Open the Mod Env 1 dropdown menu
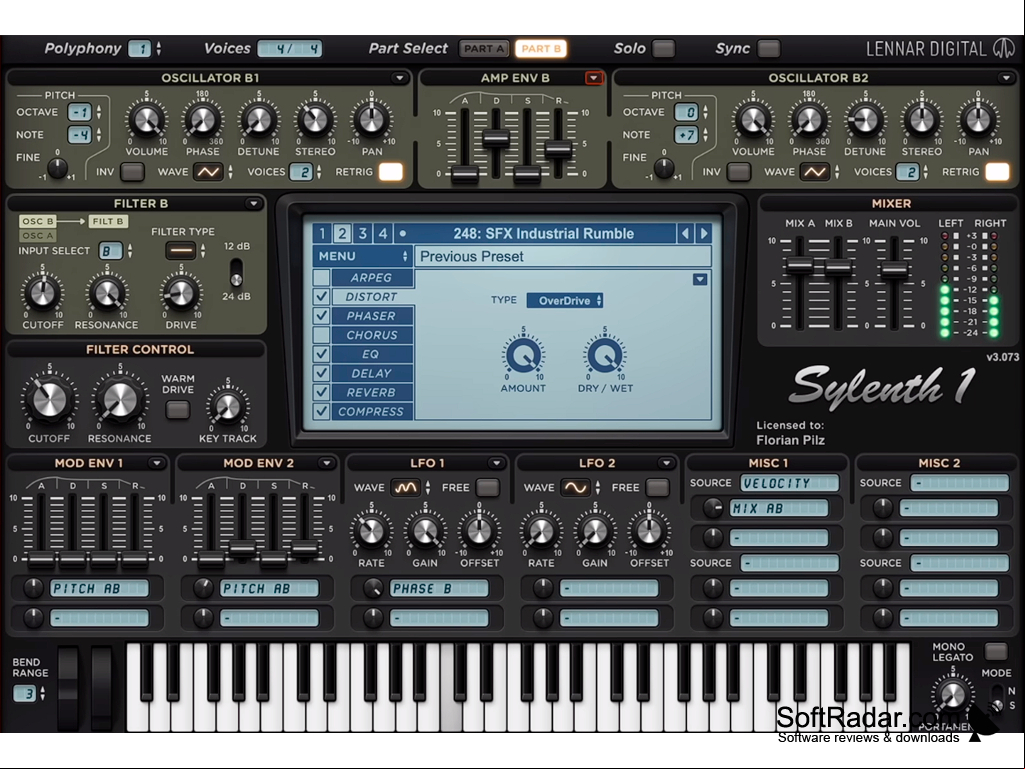This screenshot has height=769, width=1025. click(156, 463)
